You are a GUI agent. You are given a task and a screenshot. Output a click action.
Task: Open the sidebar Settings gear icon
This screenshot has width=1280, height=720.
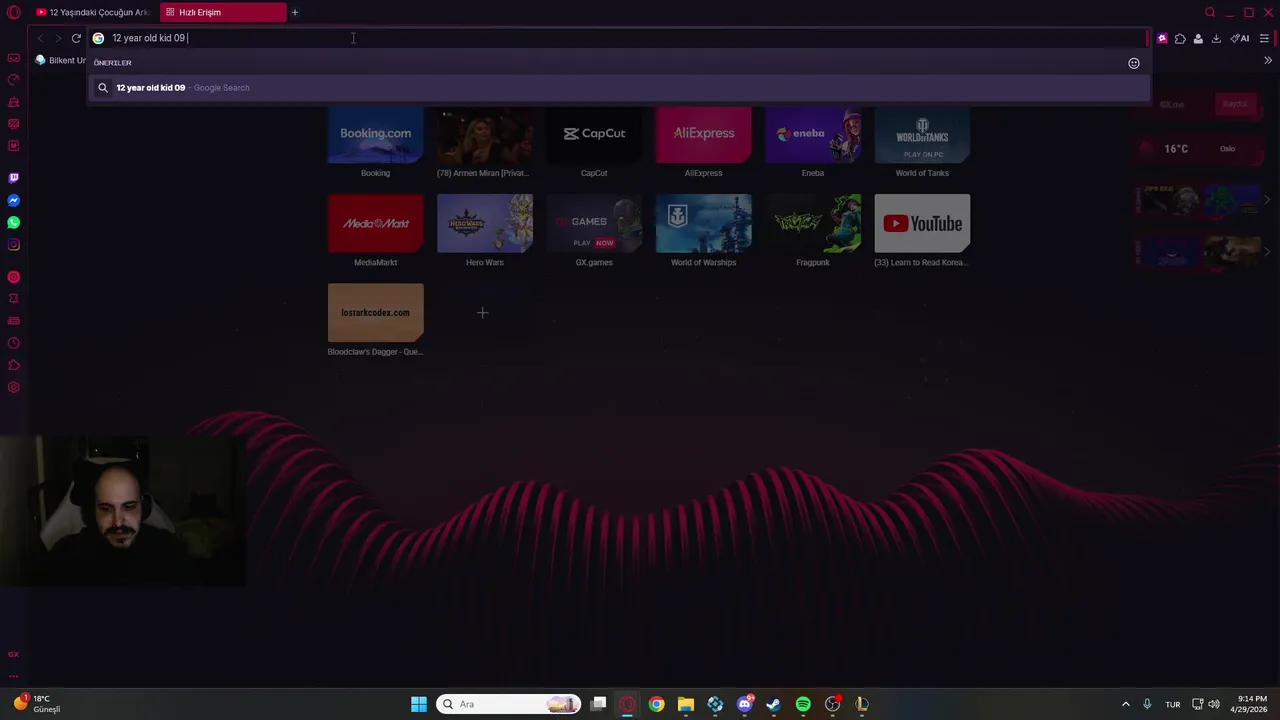[14, 387]
